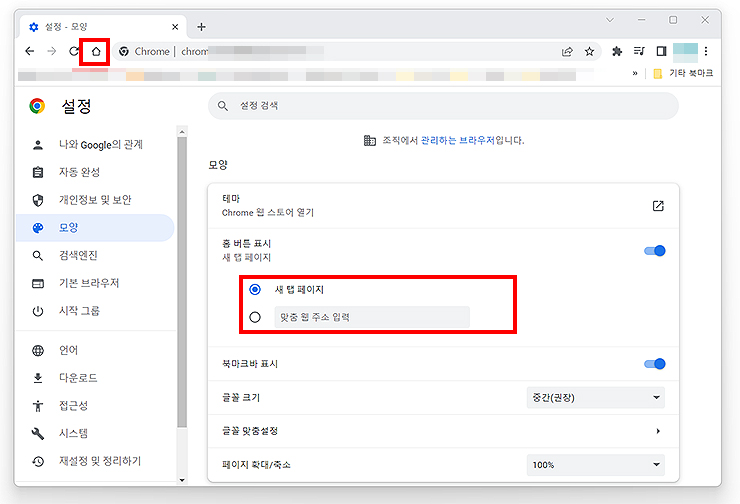Screen dimensions: 740x504
Task: Click the person icon for 나와 Google의 관계
Action: (38, 145)
